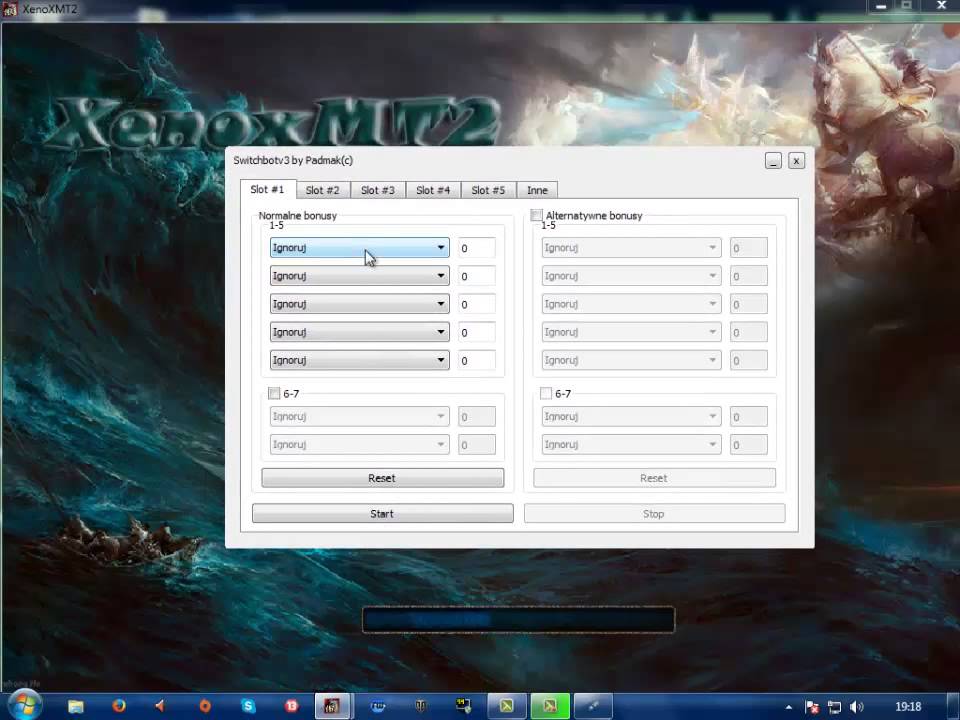This screenshot has width=960, height=720.
Task: Click the Stop button in Switchbot
Action: click(x=654, y=514)
